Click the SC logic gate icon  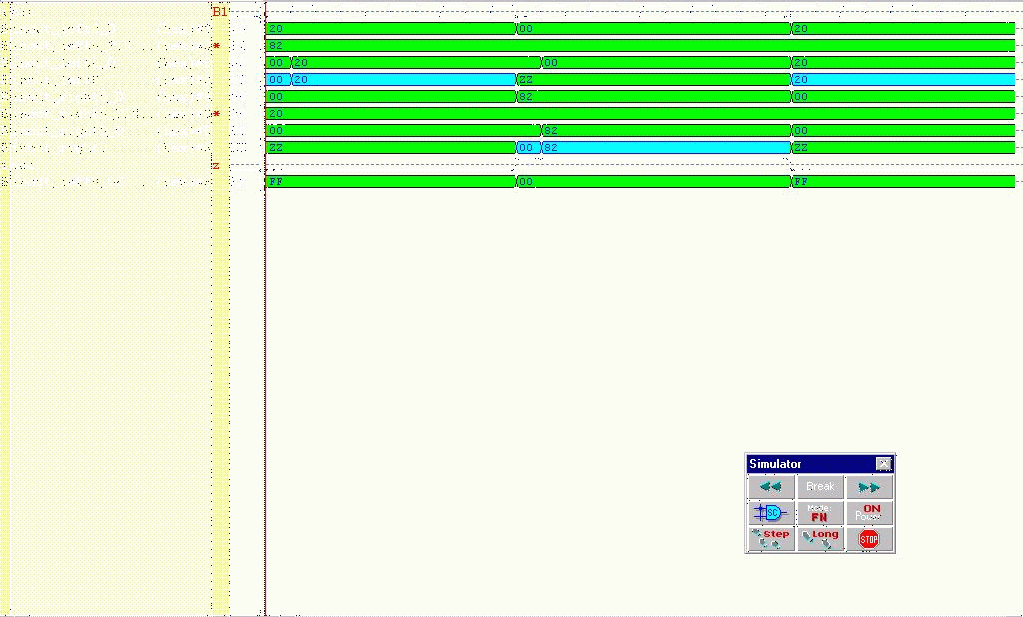(770, 513)
